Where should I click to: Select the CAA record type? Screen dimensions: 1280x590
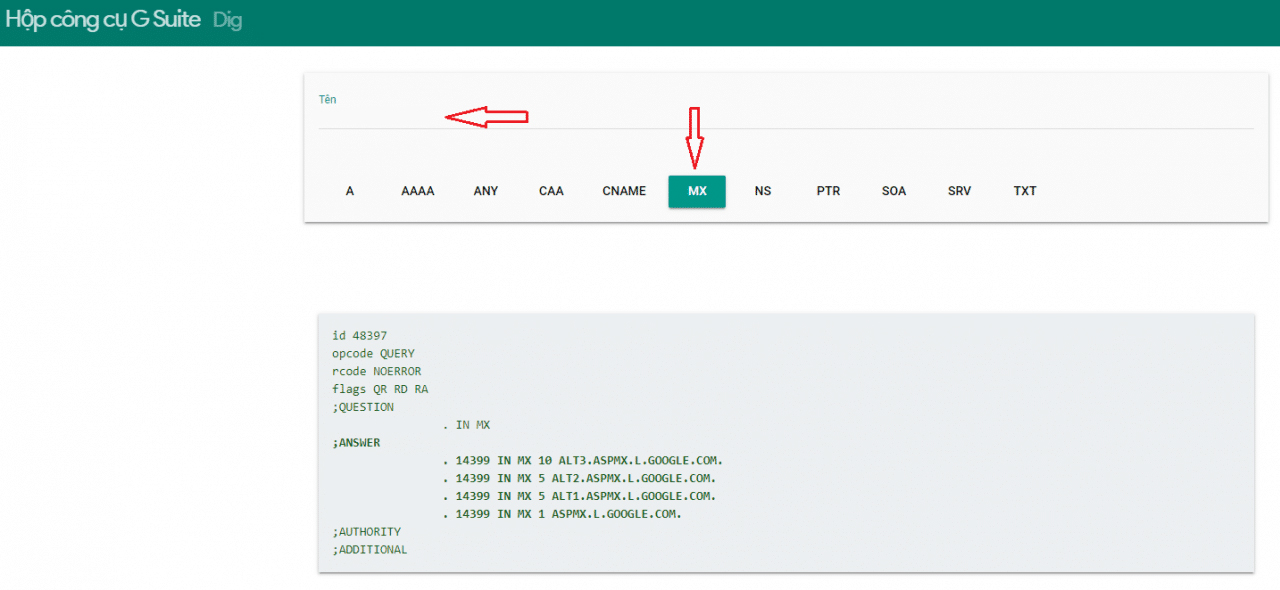(551, 191)
